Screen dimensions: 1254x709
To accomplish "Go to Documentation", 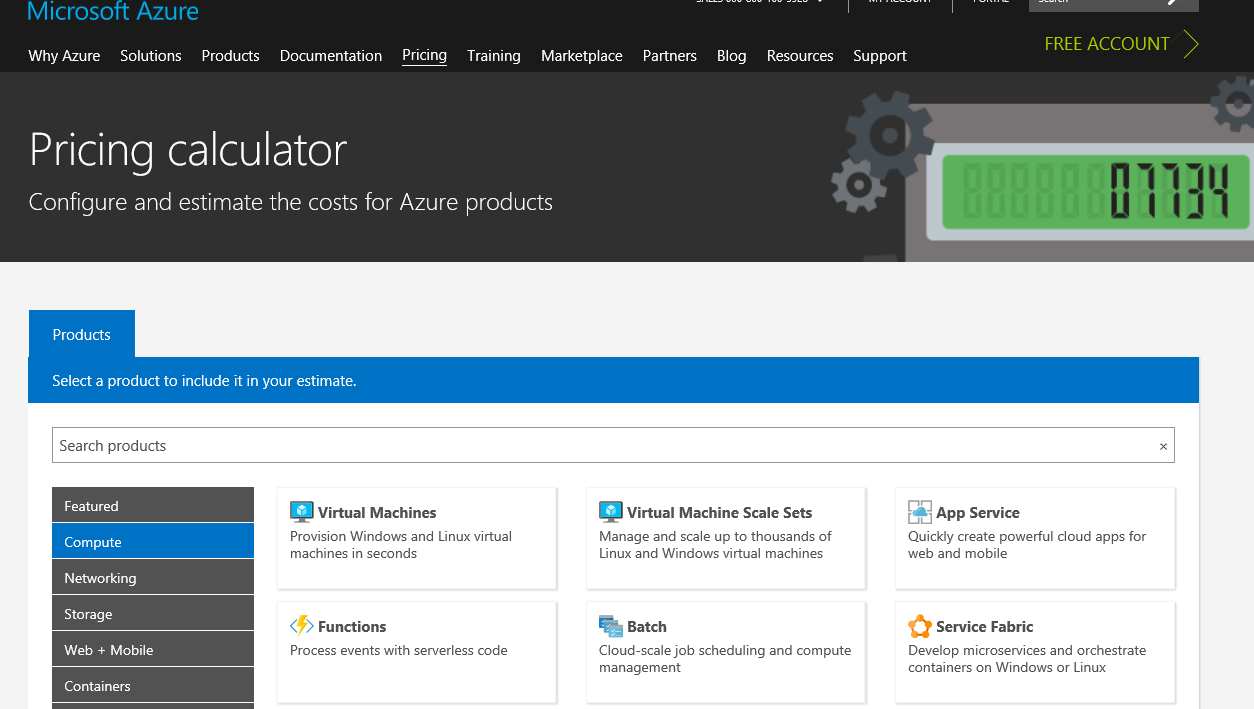I will [x=331, y=56].
